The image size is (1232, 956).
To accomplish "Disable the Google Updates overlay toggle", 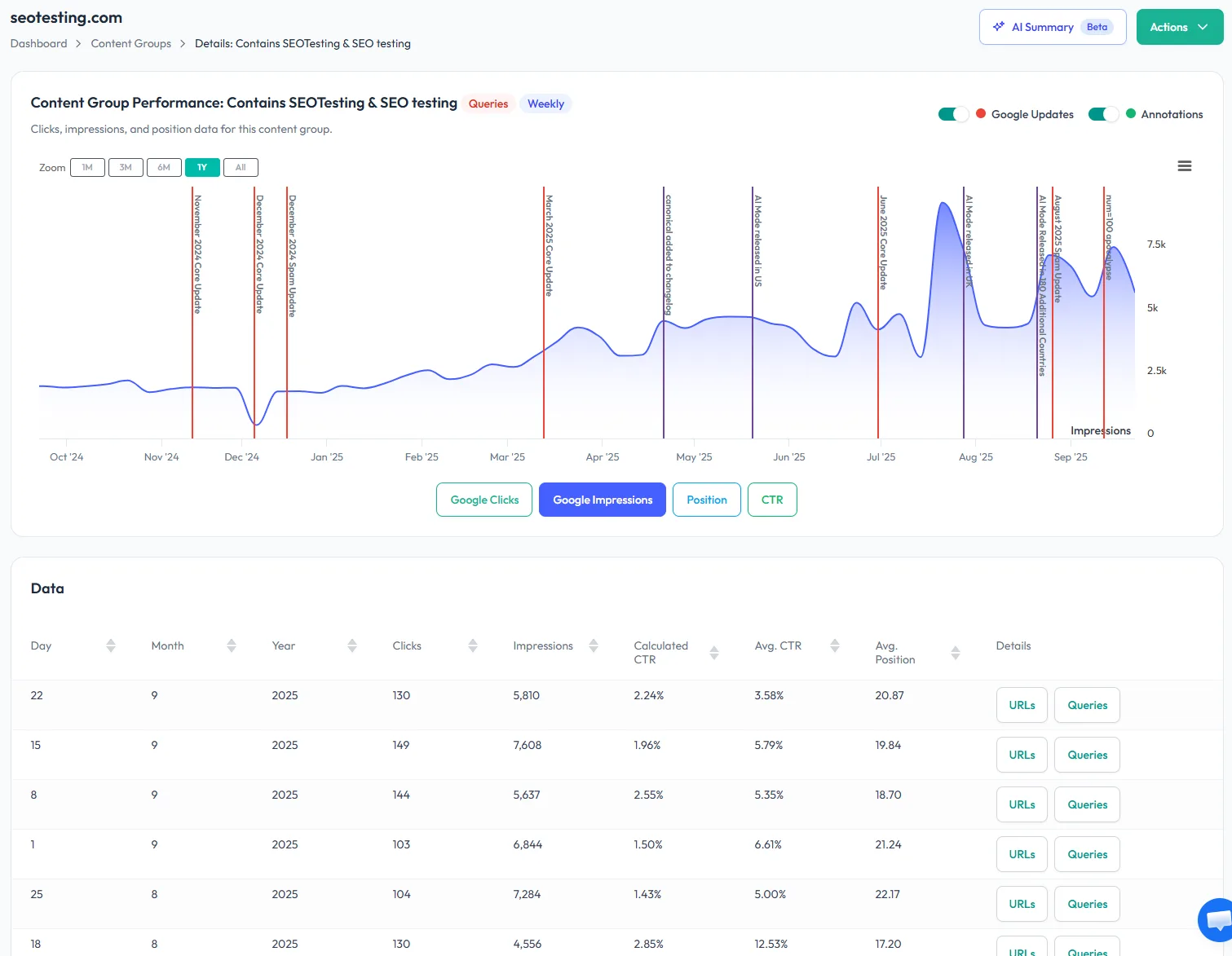I will click(952, 114).
